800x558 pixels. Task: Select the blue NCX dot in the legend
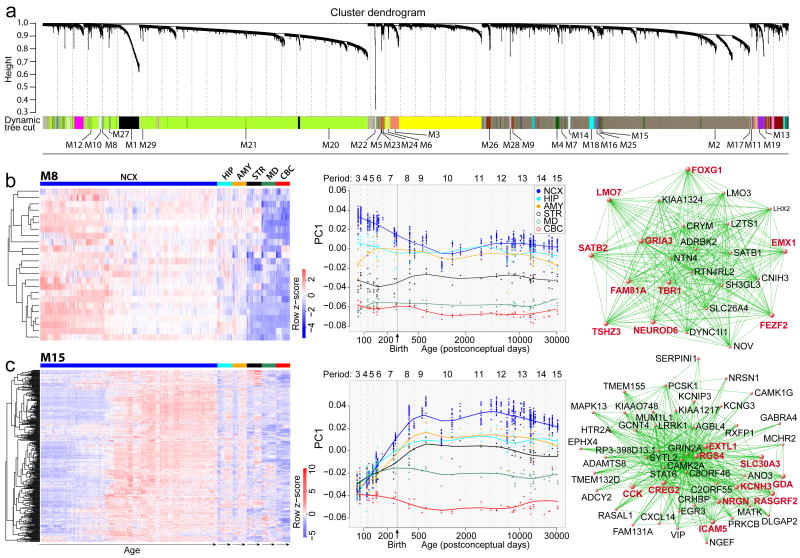coord(538,191)
